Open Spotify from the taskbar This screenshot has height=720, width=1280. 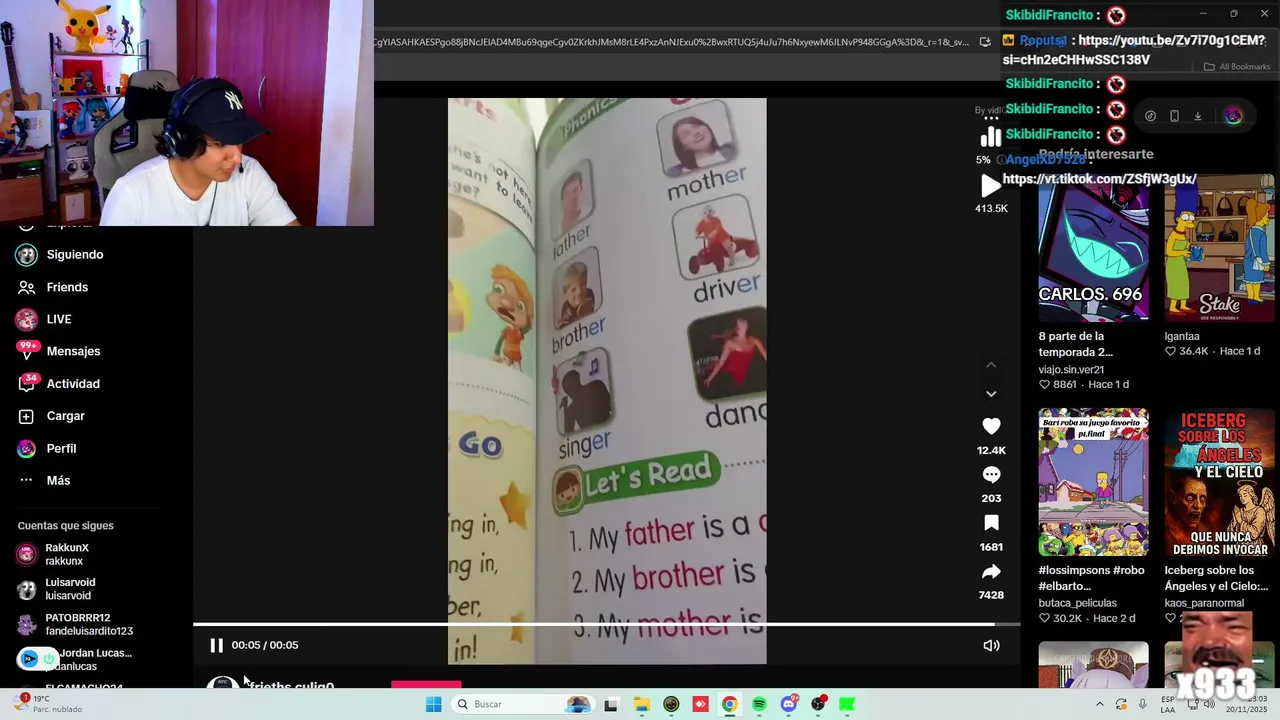coord(759,704)
